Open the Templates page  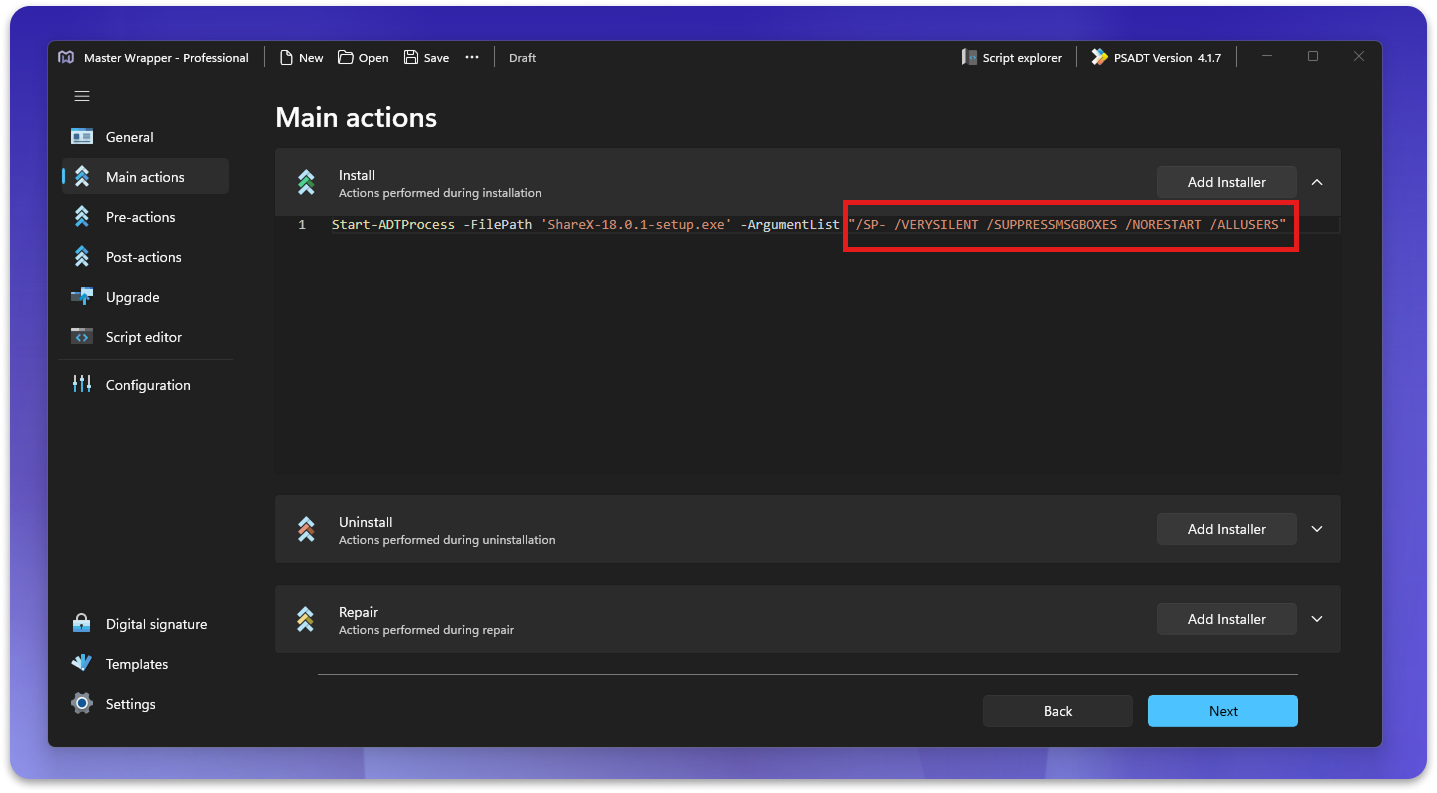click(x=145, y=664)
